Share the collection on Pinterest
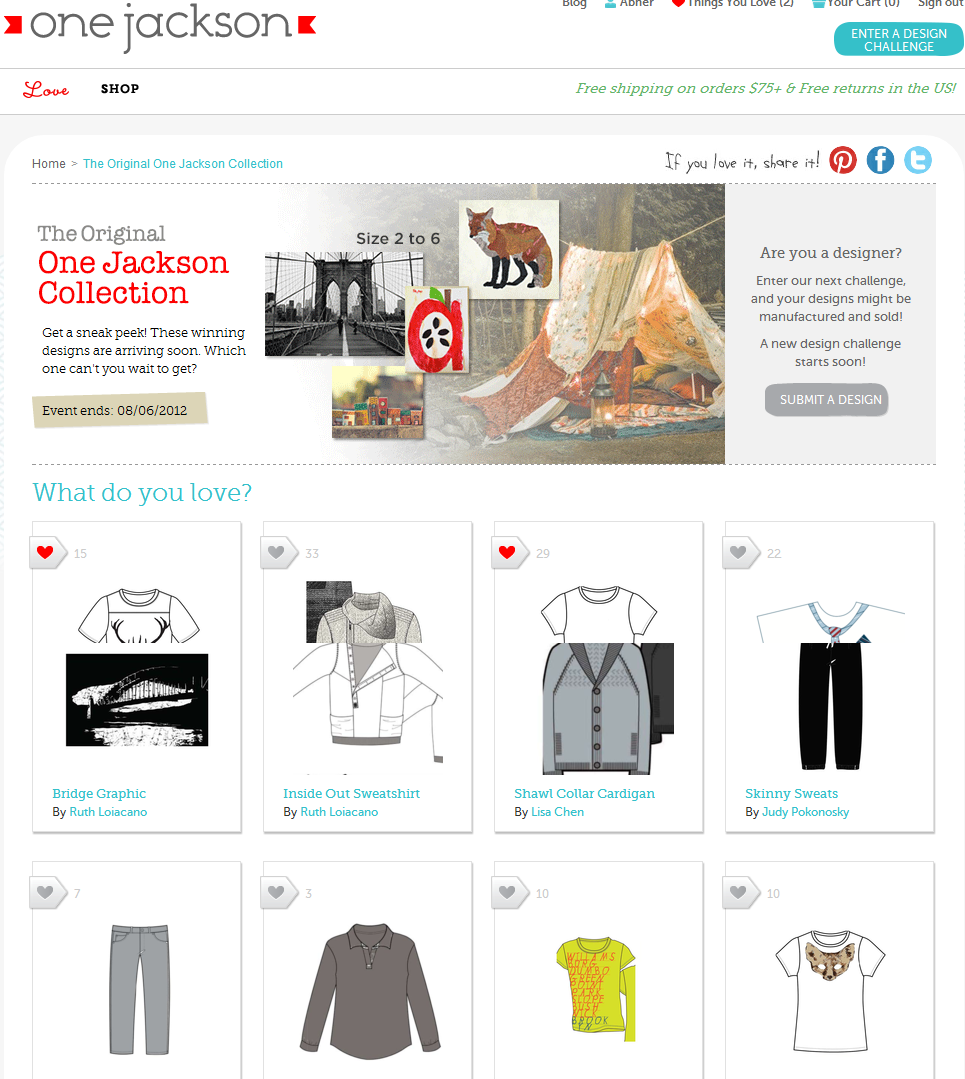The width and height of the screenshot is (965, 1079). (842, 160)
